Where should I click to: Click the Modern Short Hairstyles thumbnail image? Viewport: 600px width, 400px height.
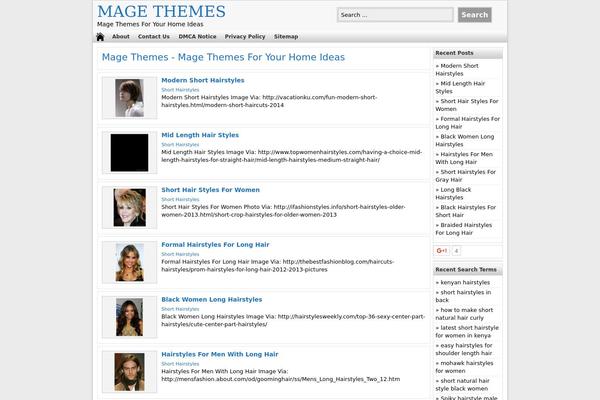[x=129, y=98]
